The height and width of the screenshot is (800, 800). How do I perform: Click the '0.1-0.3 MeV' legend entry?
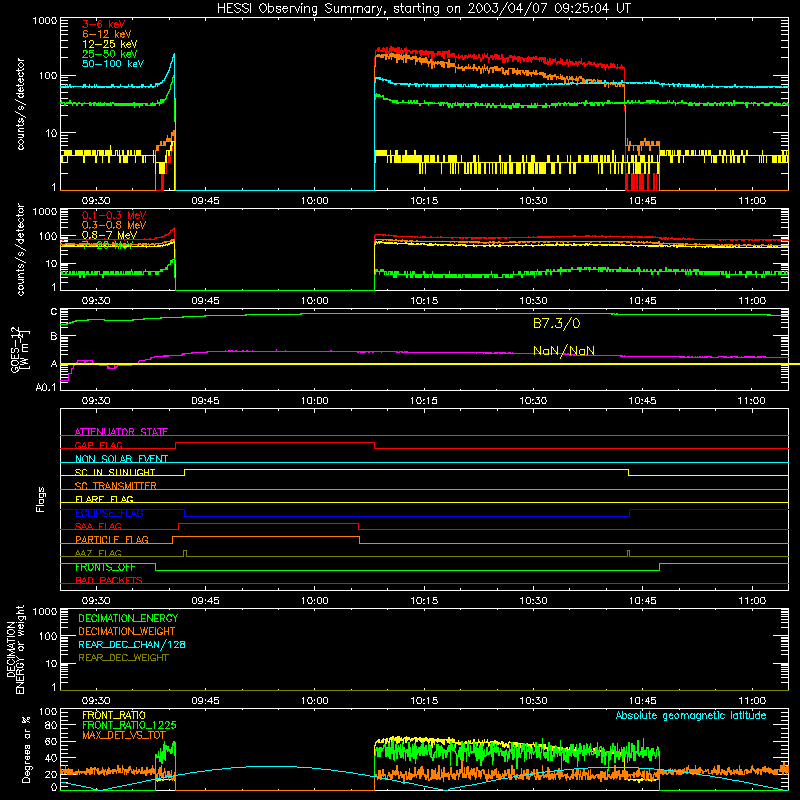pyautogui.click(x=114, y=215)
